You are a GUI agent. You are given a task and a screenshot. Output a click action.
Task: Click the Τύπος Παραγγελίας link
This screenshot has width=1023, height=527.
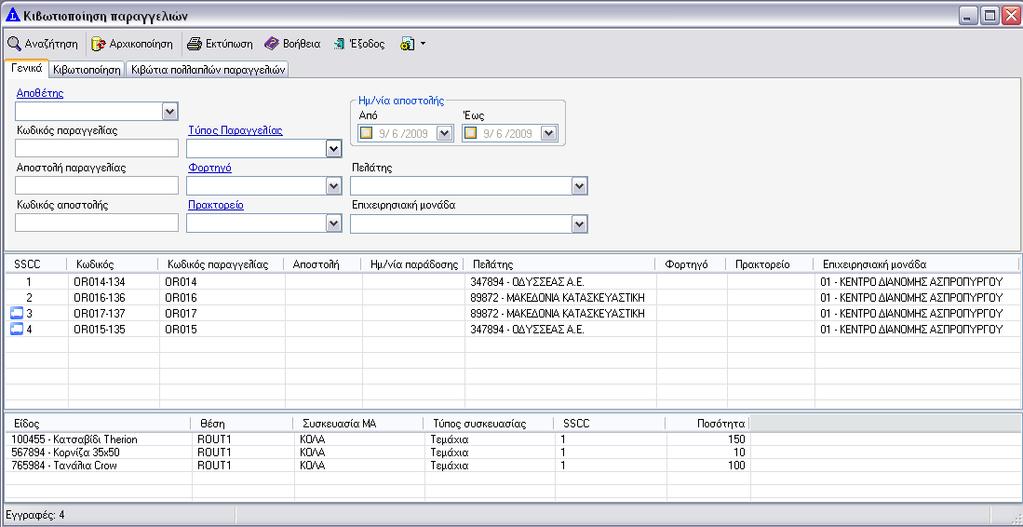[x=236, y=130]
